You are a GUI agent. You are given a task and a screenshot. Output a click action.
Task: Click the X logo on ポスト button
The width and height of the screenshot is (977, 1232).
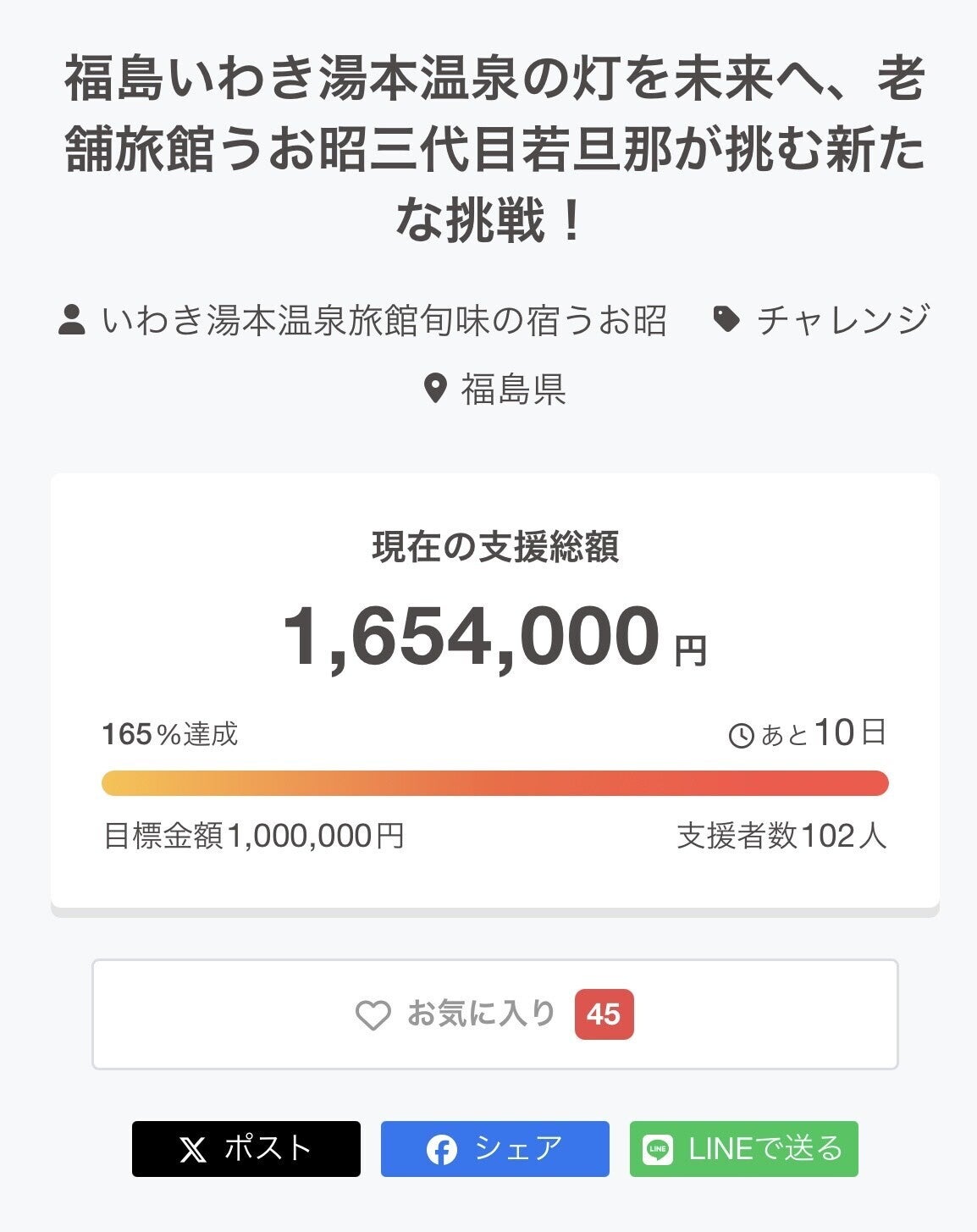(x=193, y=1149)
